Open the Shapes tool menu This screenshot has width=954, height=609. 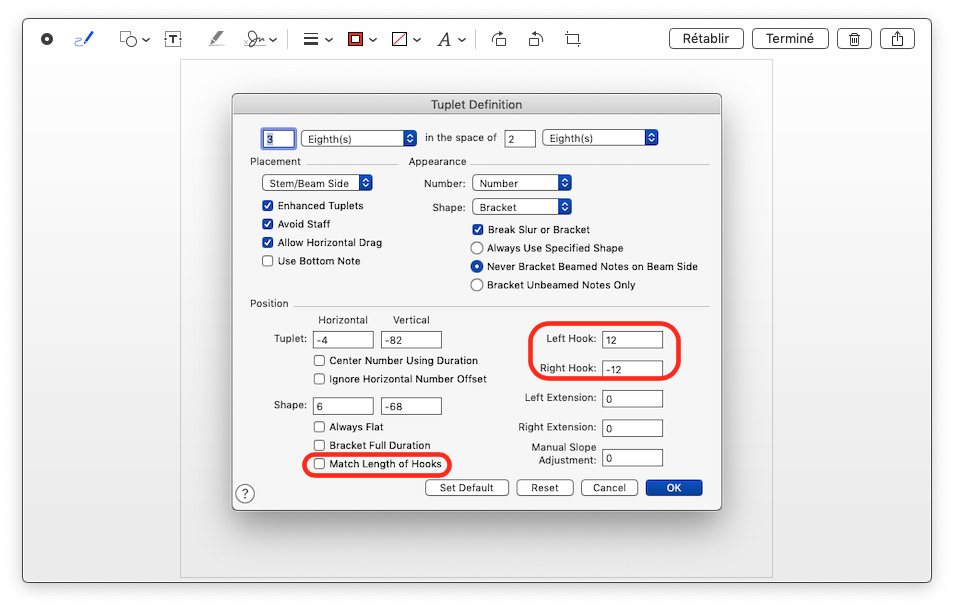click(x=134, y=39)
